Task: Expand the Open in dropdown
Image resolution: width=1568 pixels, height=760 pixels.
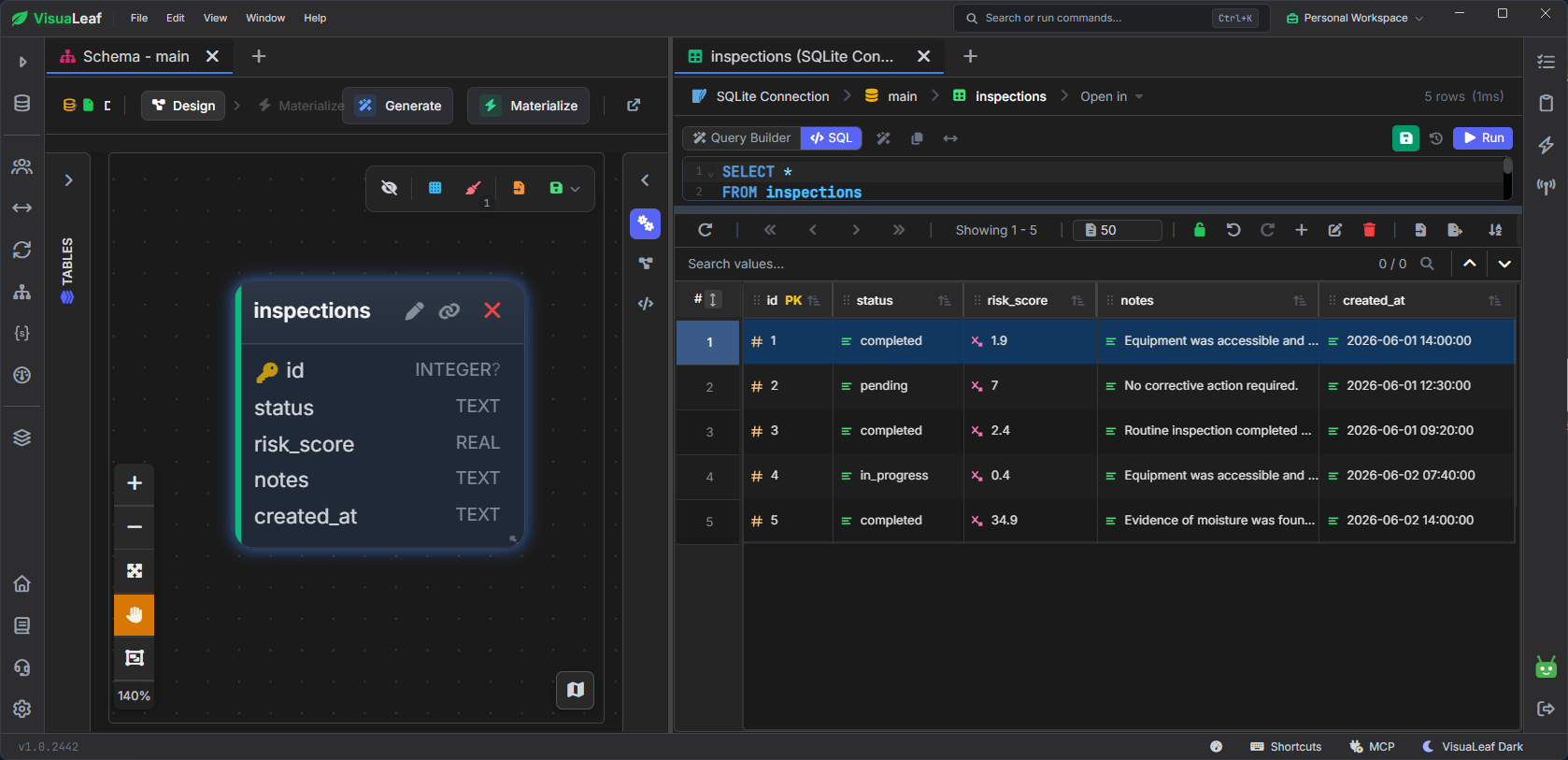Action: [1111, 96]
